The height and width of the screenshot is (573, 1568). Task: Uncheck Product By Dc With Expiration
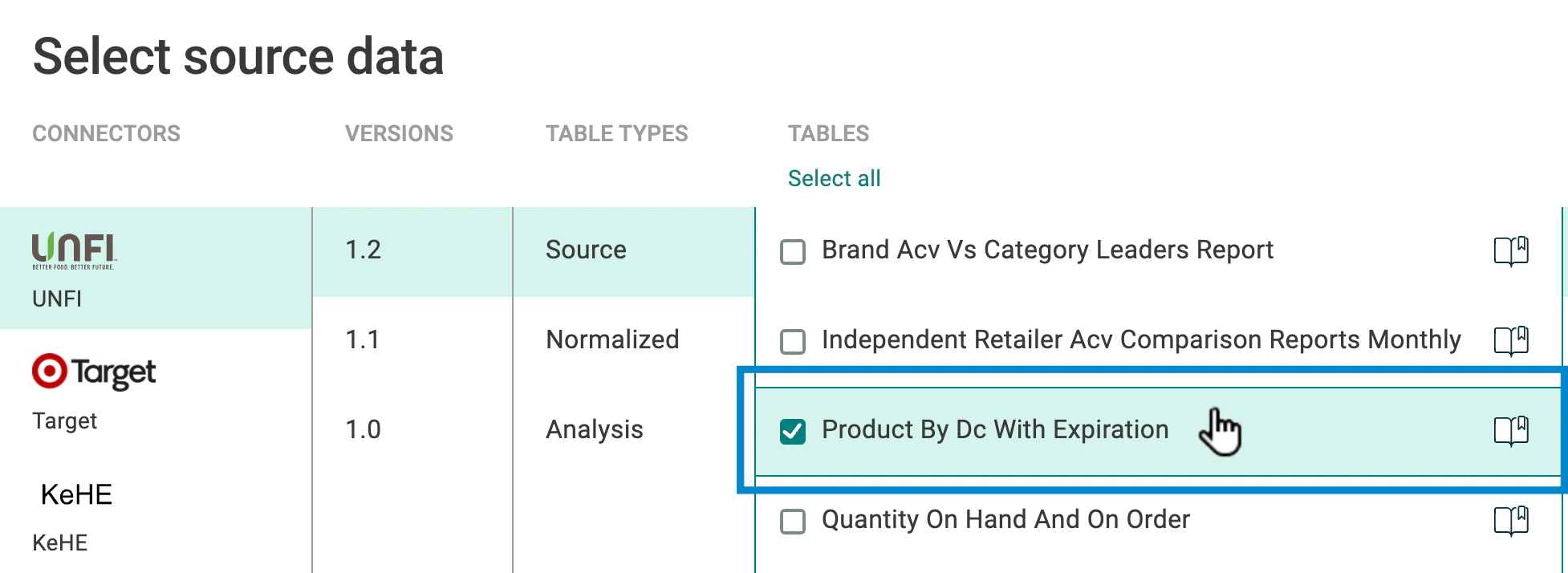[x=792, y=432]
